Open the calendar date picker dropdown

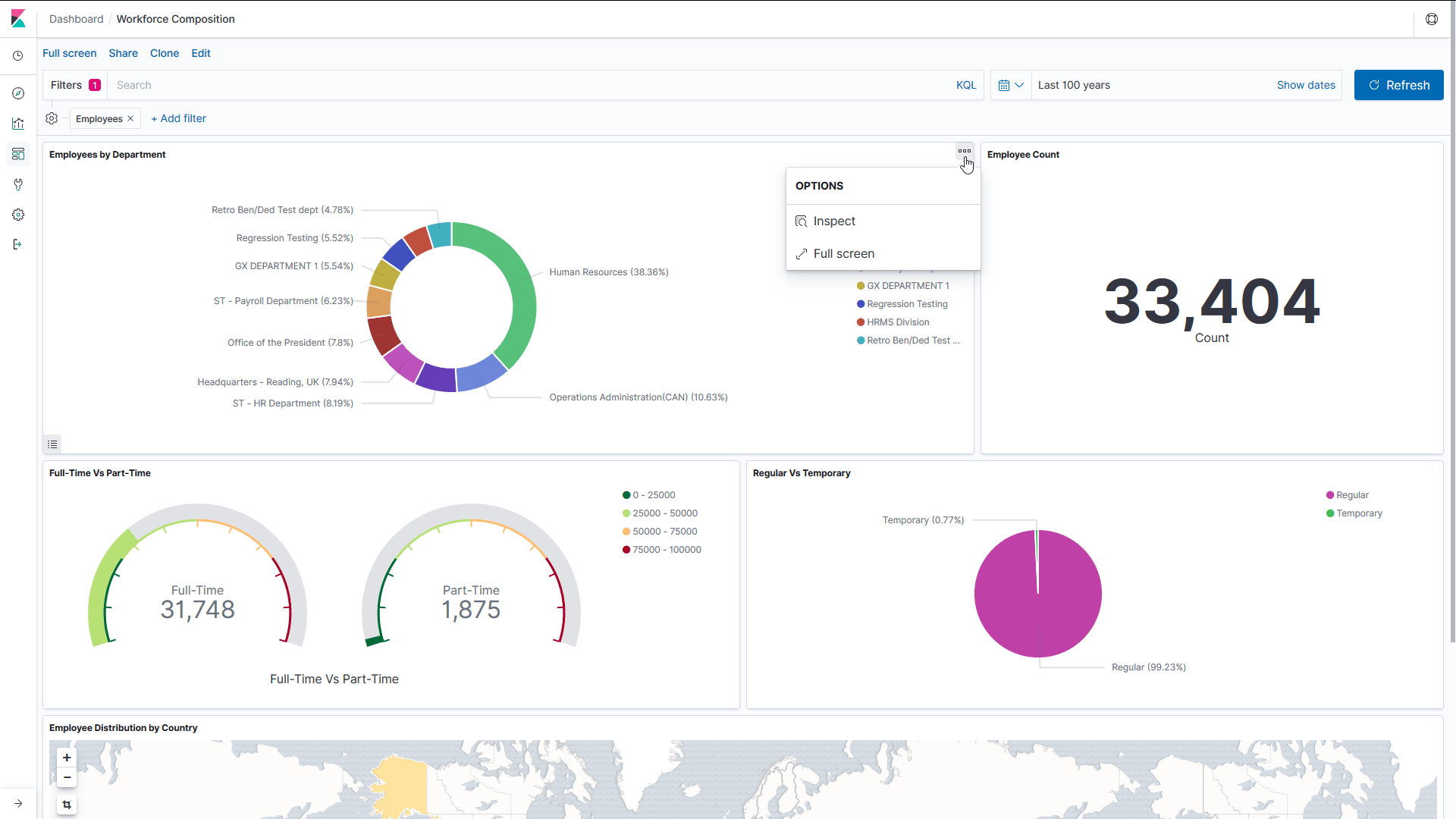click(x=1011, y=85)
